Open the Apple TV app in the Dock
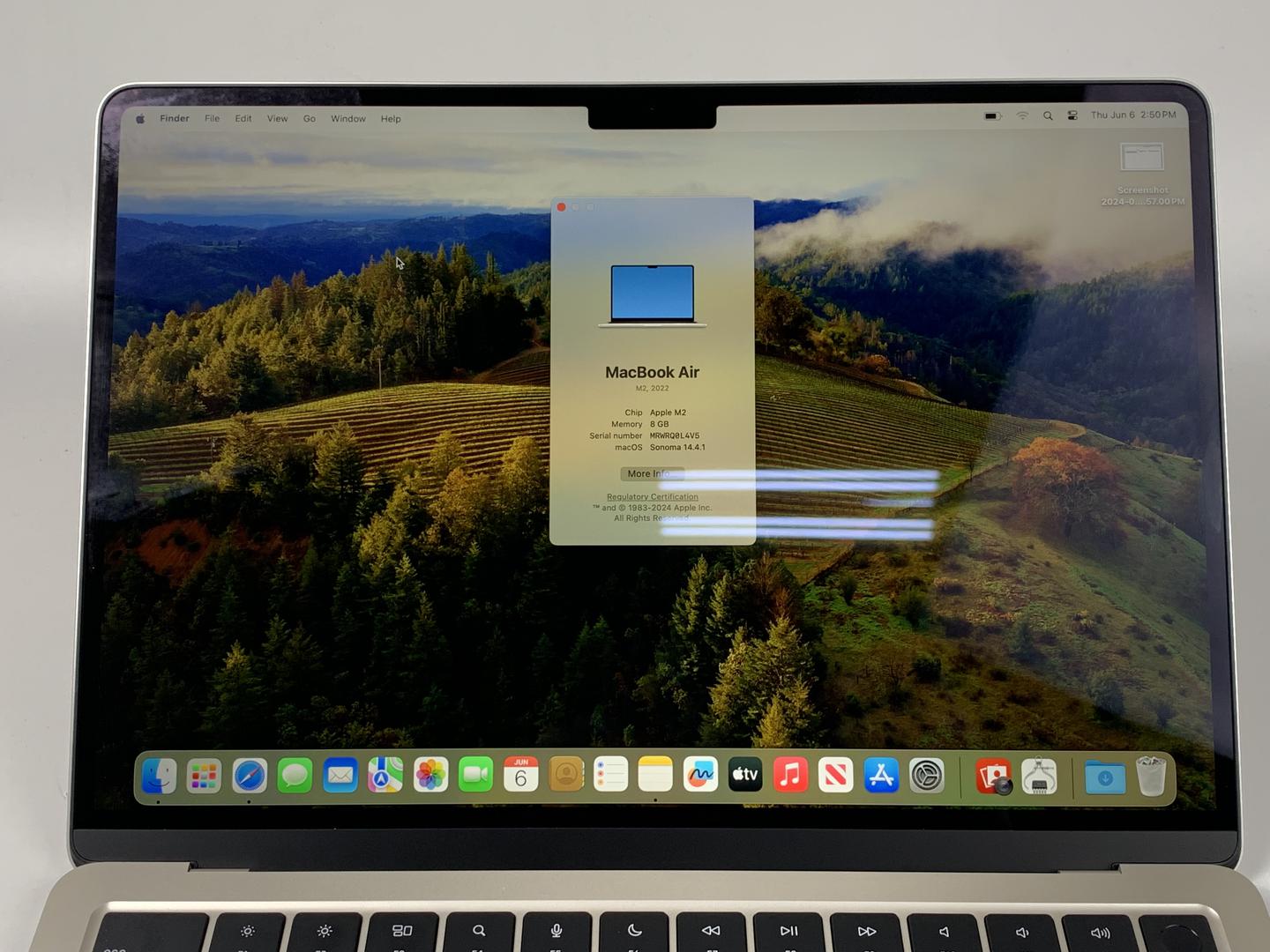The image size is (1270, 952). pyautogui.click(x=745, y=775)
